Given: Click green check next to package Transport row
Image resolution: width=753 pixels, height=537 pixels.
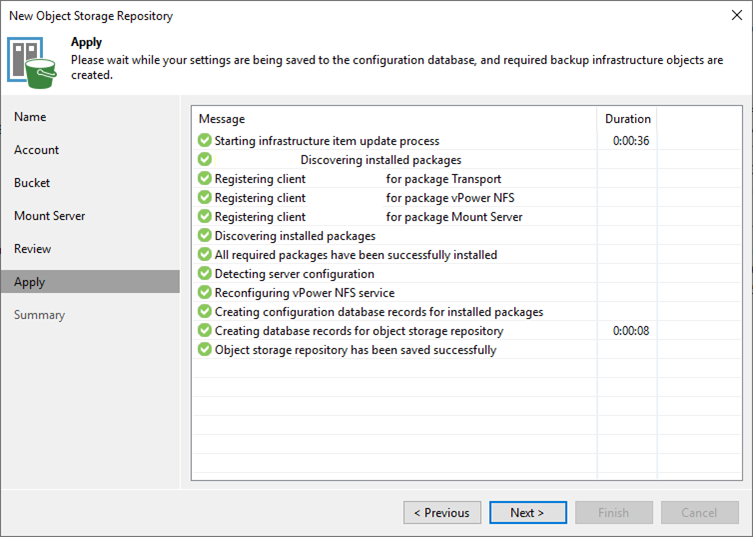Looking at the screenshot, I should (x=205, y=179).
